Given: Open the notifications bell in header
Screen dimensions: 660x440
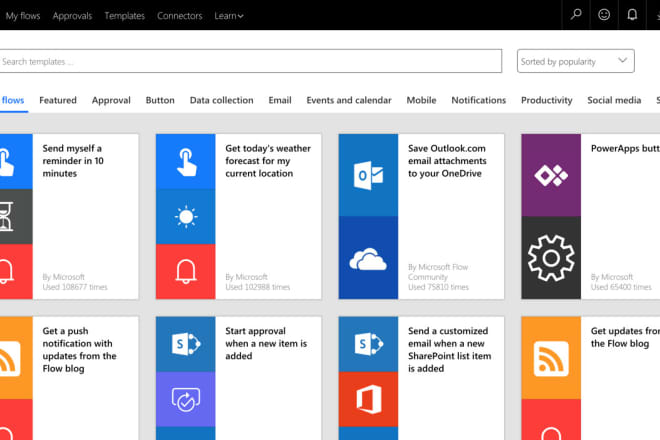Looking at the screenshot, I should 632,15.
